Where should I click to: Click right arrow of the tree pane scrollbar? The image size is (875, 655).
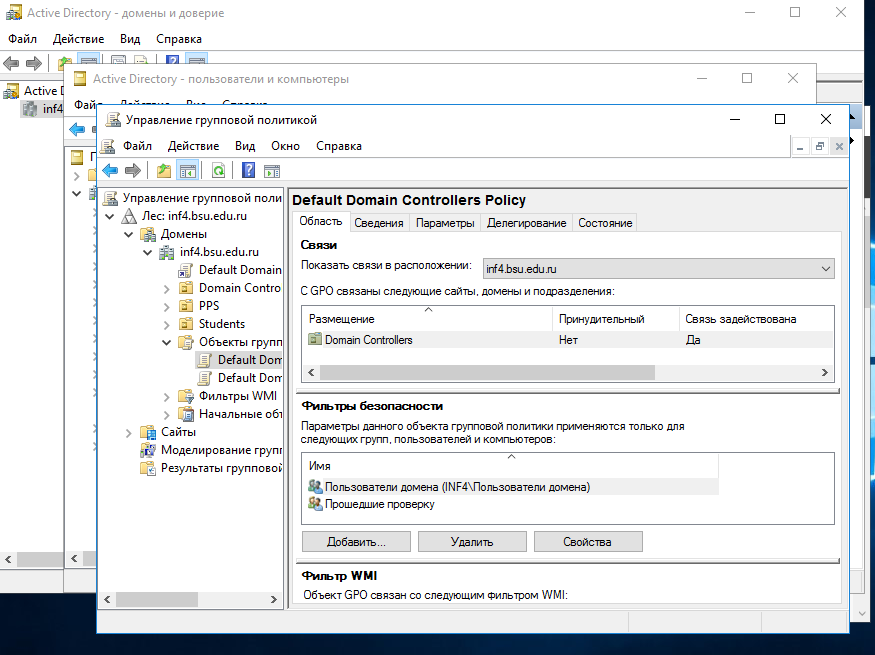tap(273, 600)
